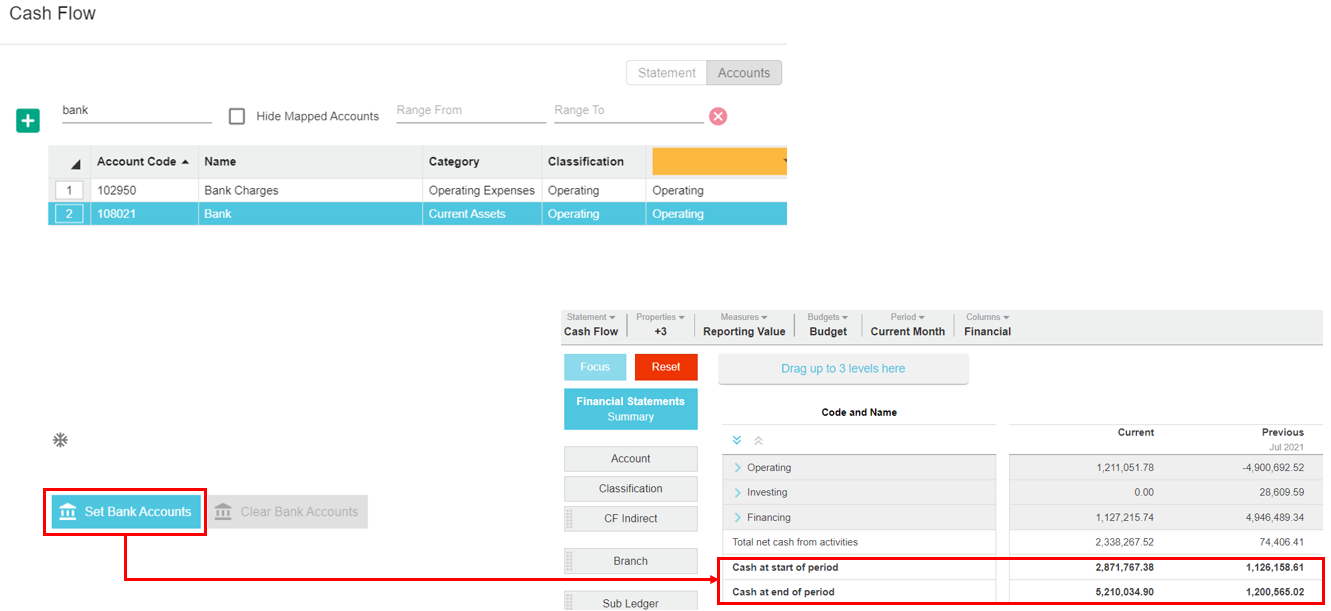The image size is (1331, 611).
Task: Select row 2 Bank selector box
Action: pos(69,214)
